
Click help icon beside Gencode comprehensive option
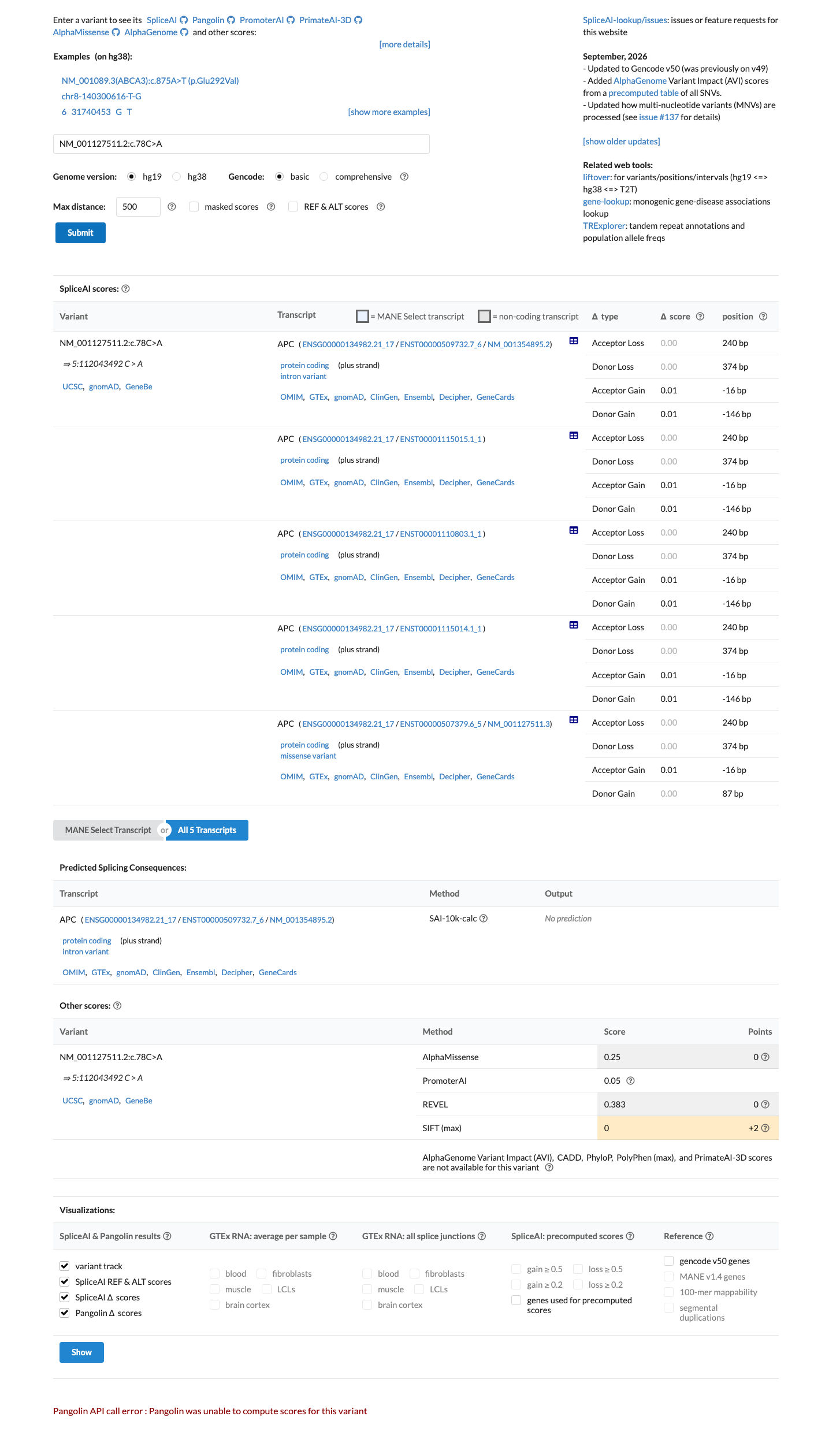tap(404, 177)
